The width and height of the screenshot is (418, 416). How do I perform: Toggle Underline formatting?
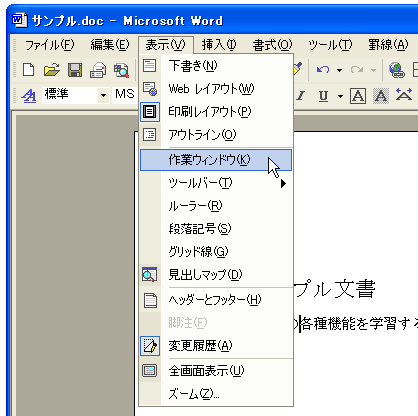323,96
